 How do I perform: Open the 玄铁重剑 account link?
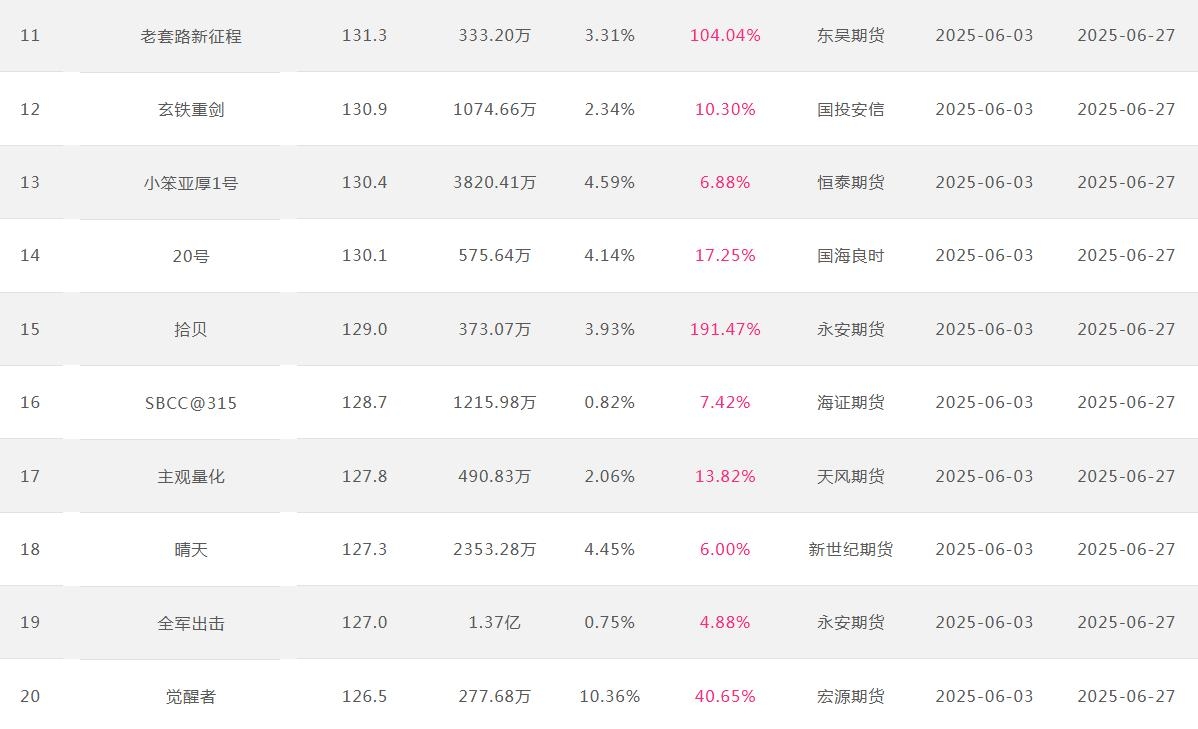point(191,109)
